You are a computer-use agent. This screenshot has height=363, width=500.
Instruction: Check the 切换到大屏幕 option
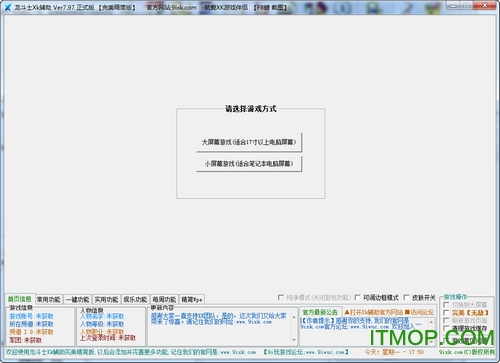446,305
